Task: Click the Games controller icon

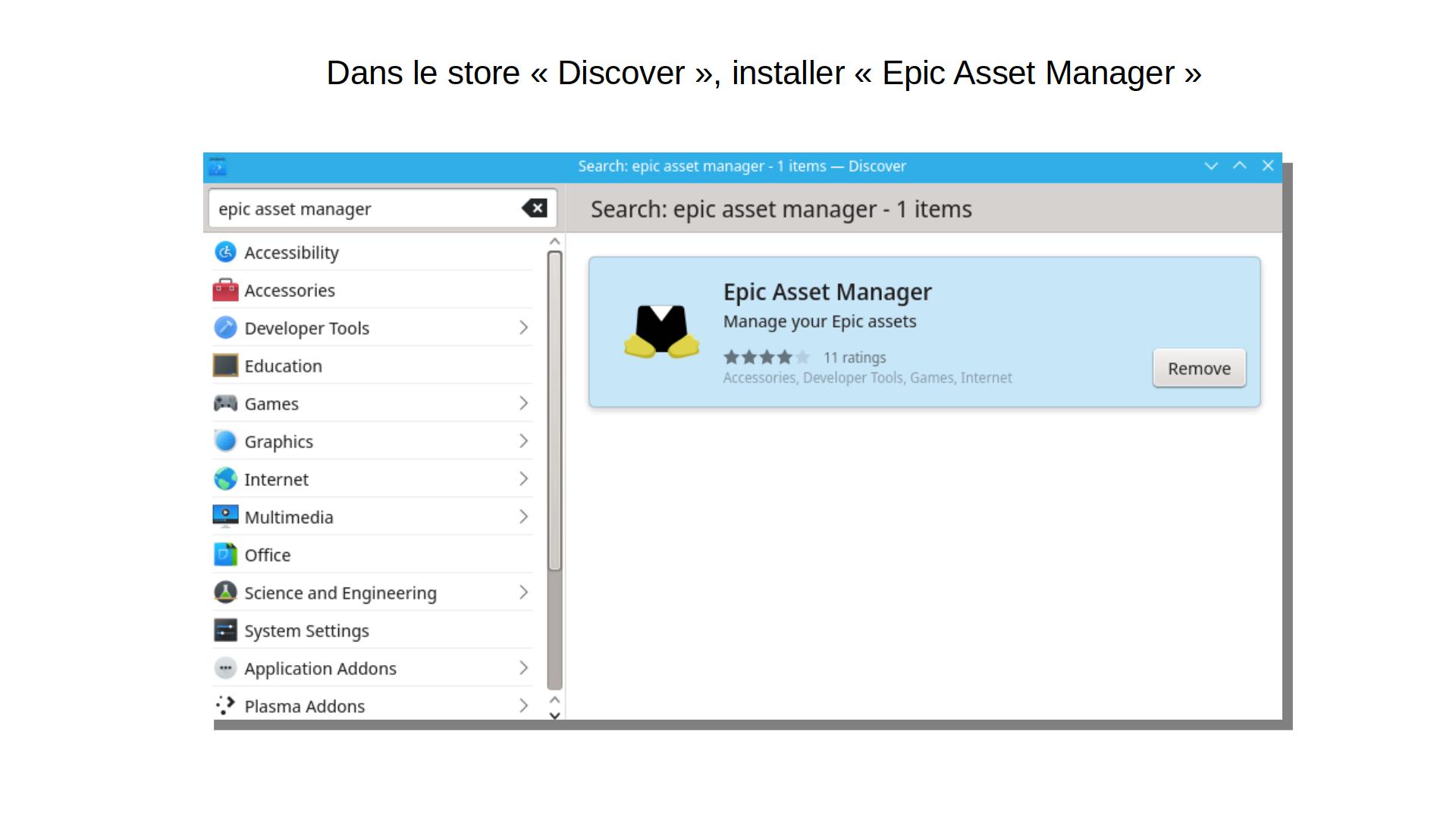Action: (x=225, y=403)
